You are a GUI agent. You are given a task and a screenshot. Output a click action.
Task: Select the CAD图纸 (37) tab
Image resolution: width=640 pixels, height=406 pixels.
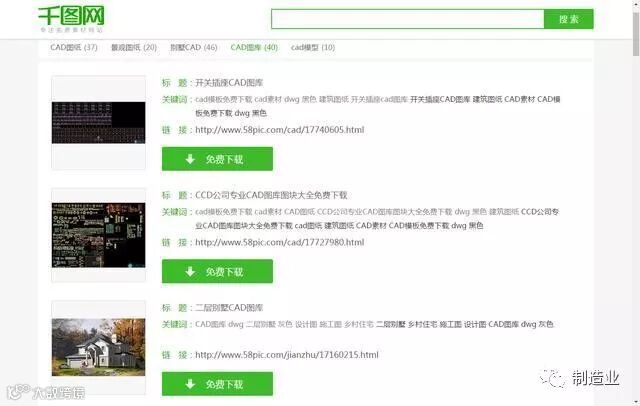tap(74, 47)
